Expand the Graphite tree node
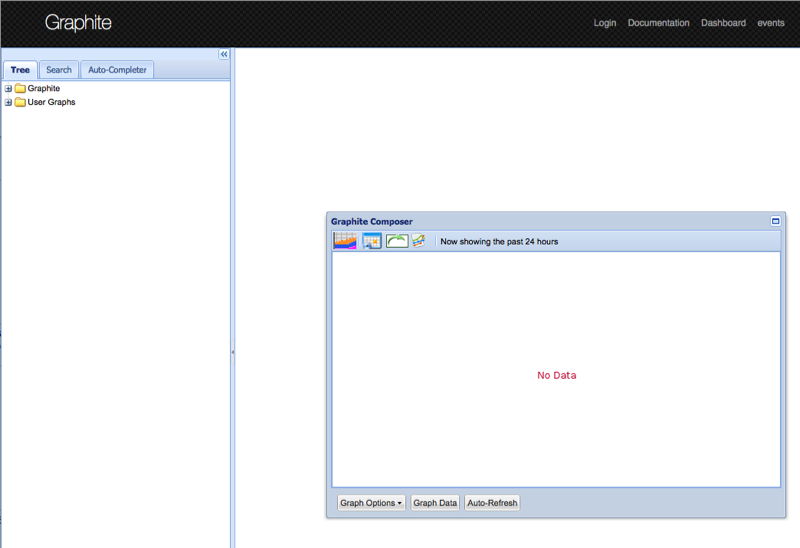Image resolution: width=800 pixels, height=548 pixels. click(x=9, y=89)
